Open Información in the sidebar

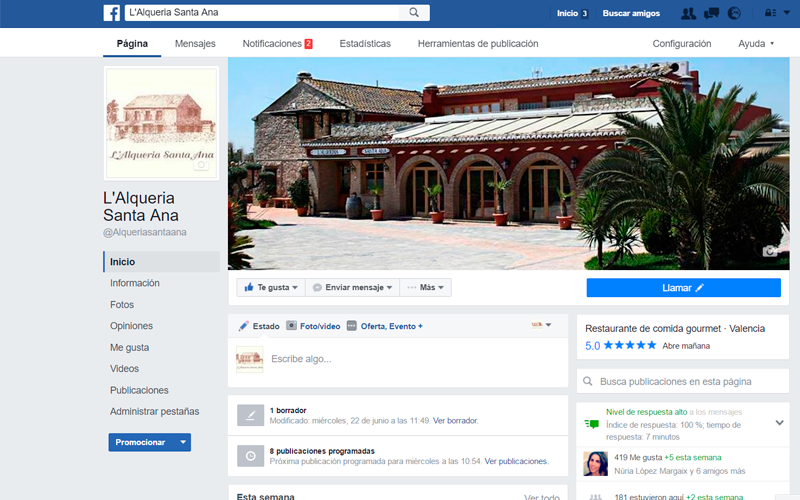click(135, 283)
